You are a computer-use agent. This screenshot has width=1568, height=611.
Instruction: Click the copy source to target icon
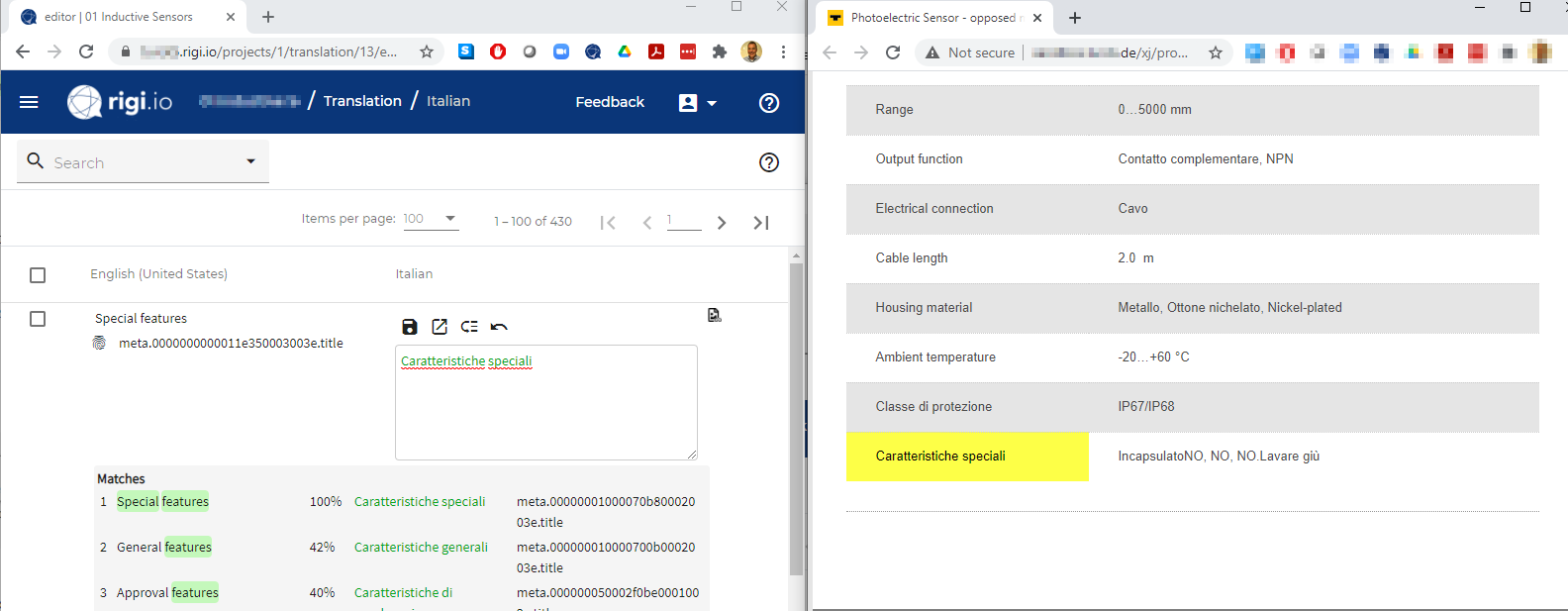click(x=469, y=327)
